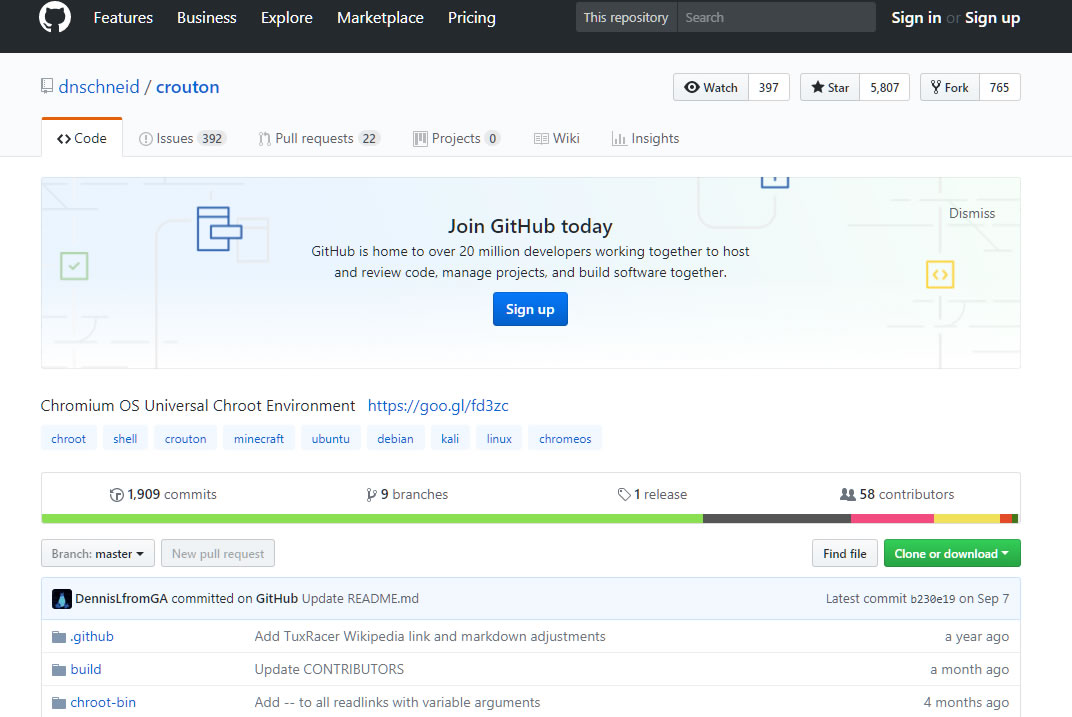Viewport: 1072px width, 717px height.
Task: Open the .github folder link
Action: (x=92, y=636)
